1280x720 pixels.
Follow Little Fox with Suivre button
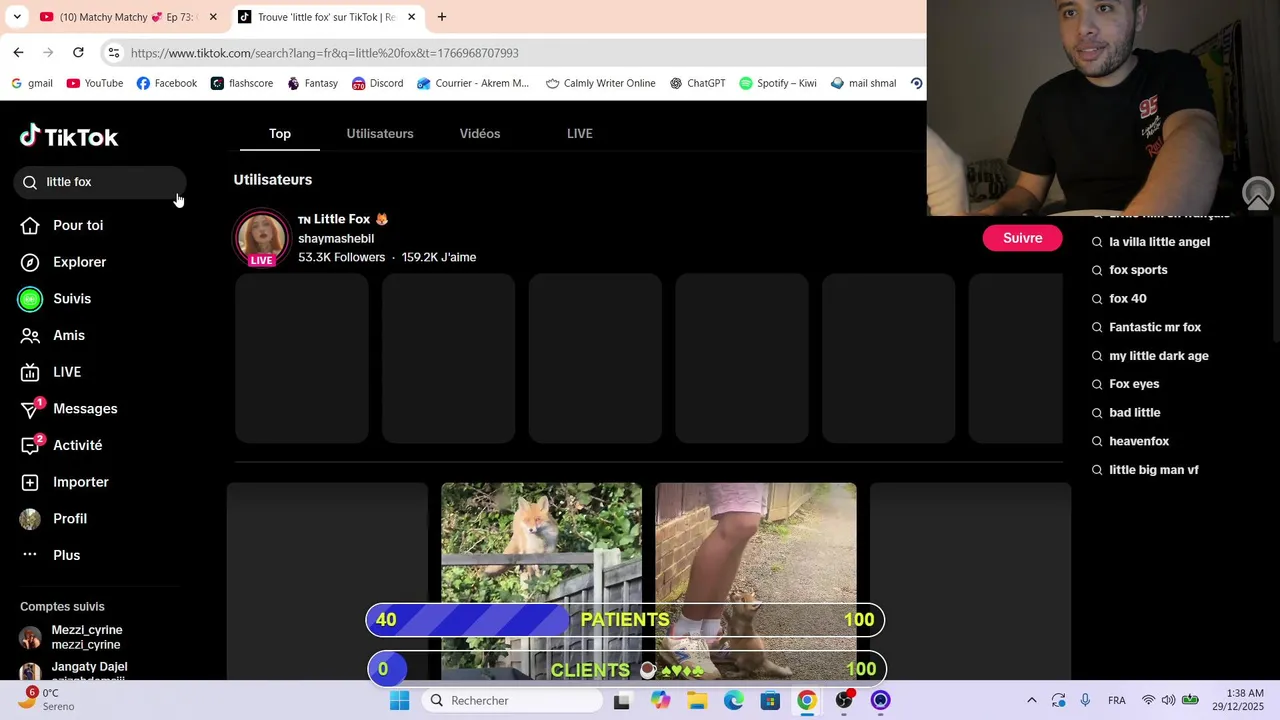1022,238
